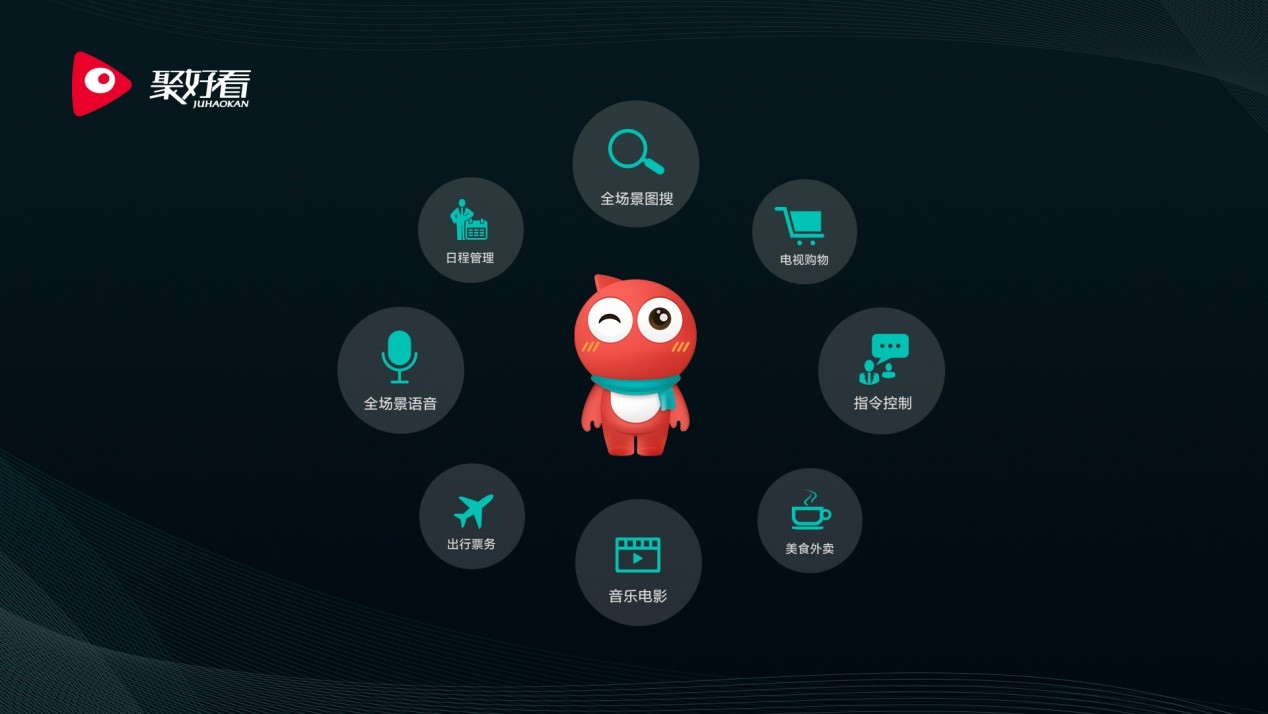1268x714 pixels.
Task: Select the shopping cart icon
Action: click(803, 225)
